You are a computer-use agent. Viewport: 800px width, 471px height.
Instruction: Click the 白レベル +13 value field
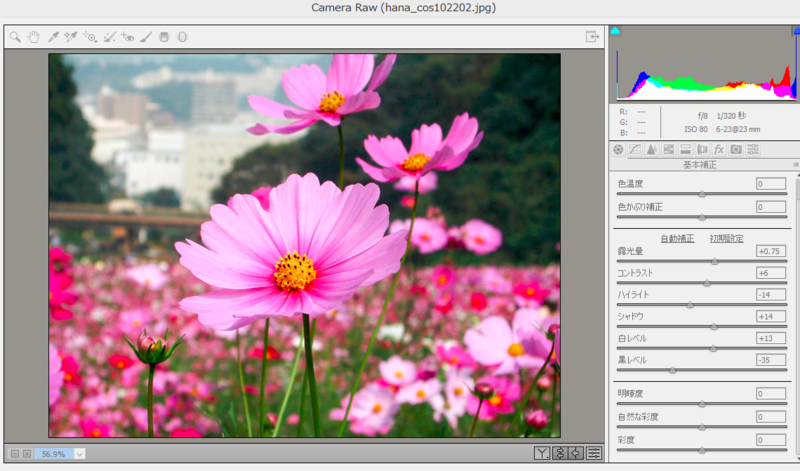pos(771,338)
